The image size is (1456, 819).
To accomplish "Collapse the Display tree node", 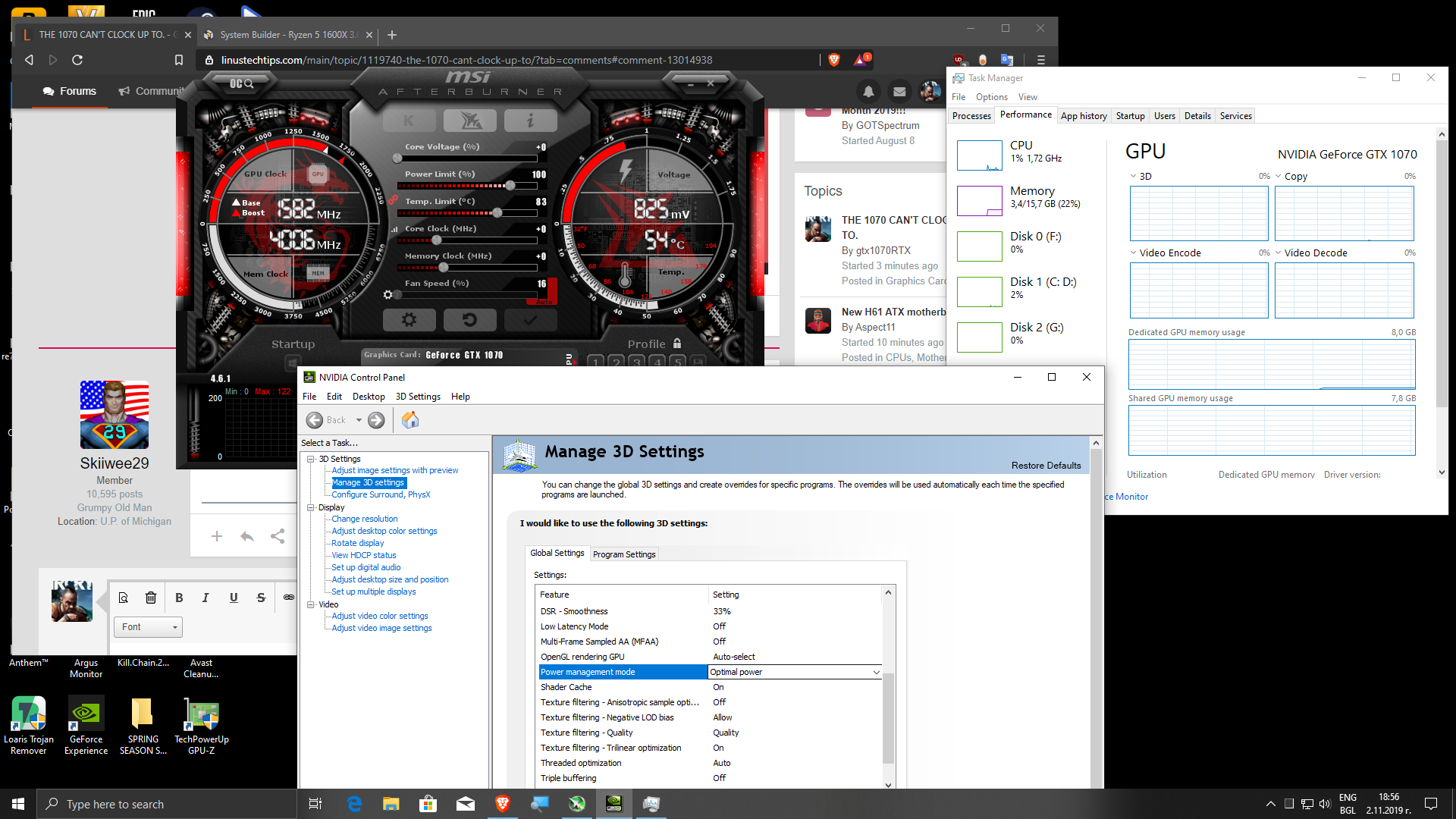I will [x=310, y=507].
